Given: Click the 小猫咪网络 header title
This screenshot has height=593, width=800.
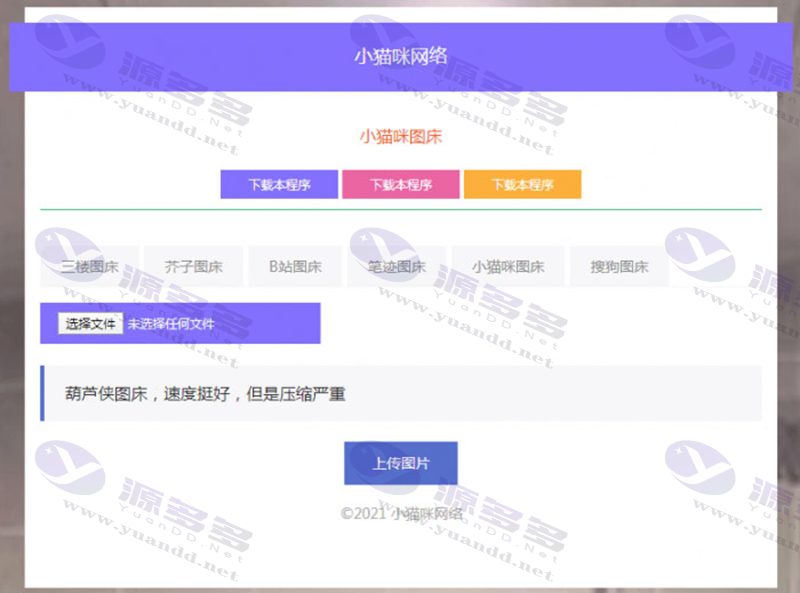Looking at the screenshot, I should [x=401, y=56].
